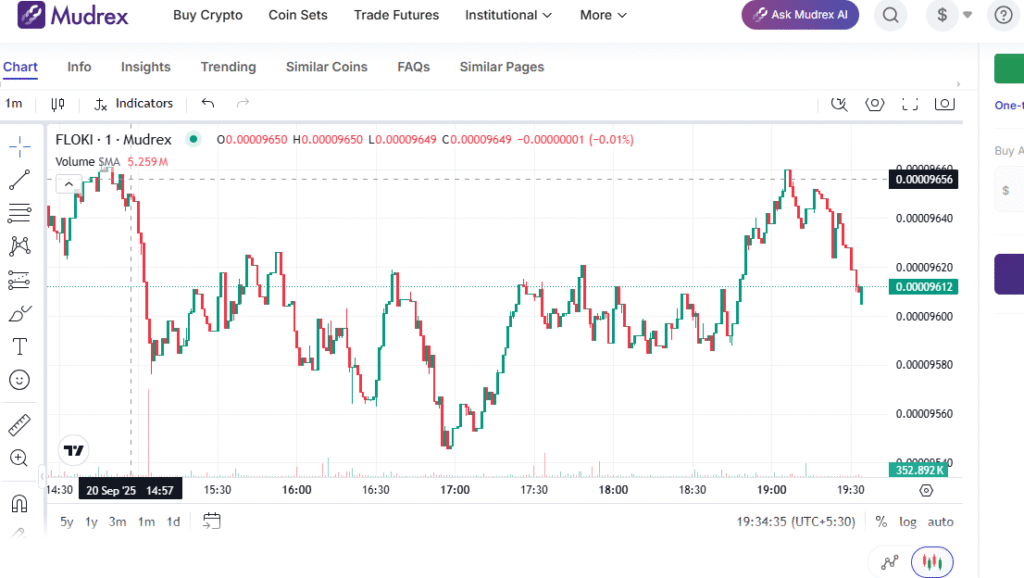The width and height of the screenshot is (1024, 578).
Task: Set chart range to 5y
Action: [x=67, y=522]
